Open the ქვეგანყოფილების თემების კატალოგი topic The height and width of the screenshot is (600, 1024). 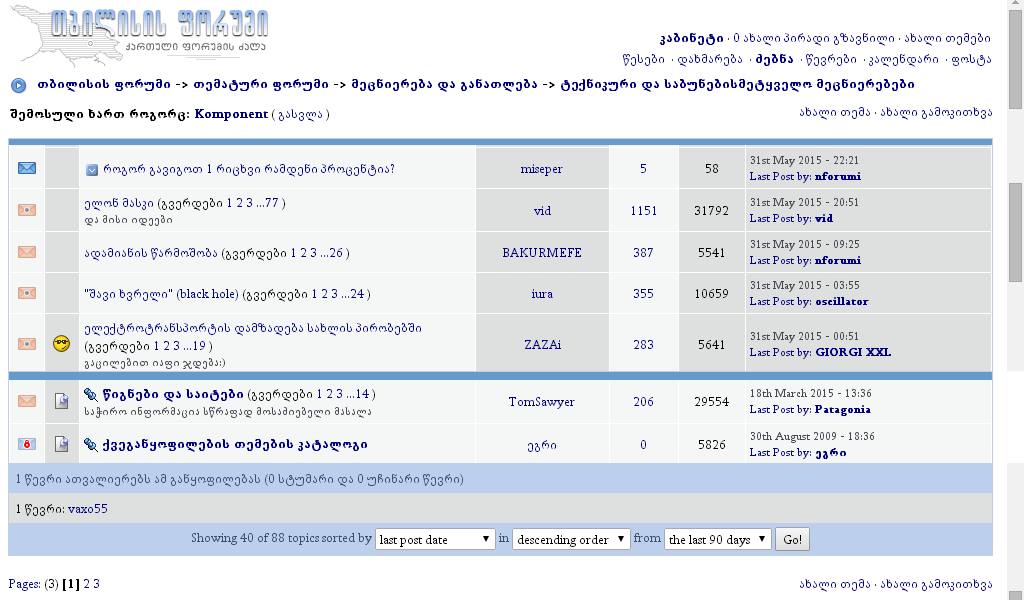click(x=235, y=444)
